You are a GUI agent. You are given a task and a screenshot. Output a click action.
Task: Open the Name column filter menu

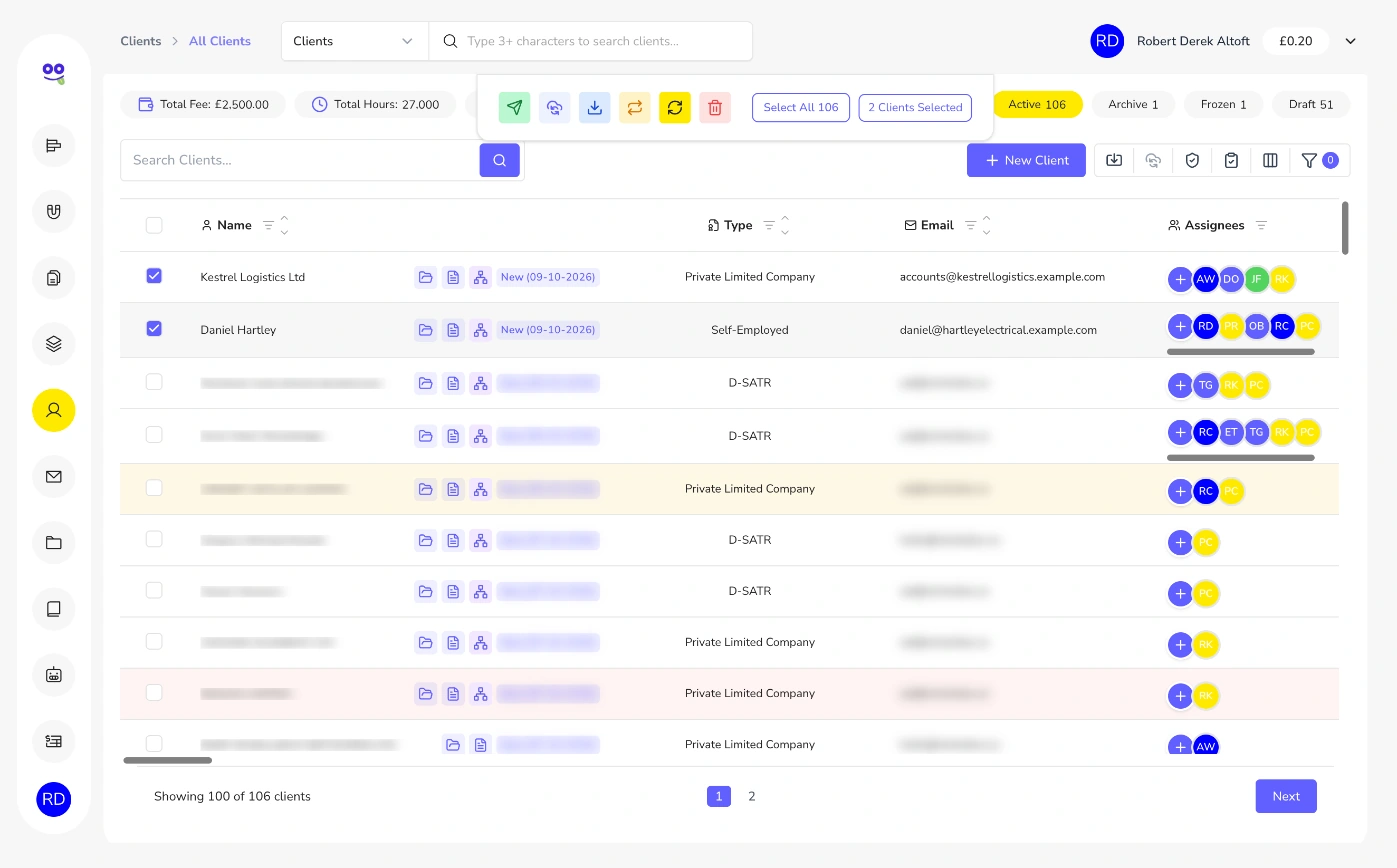(268, 226)
